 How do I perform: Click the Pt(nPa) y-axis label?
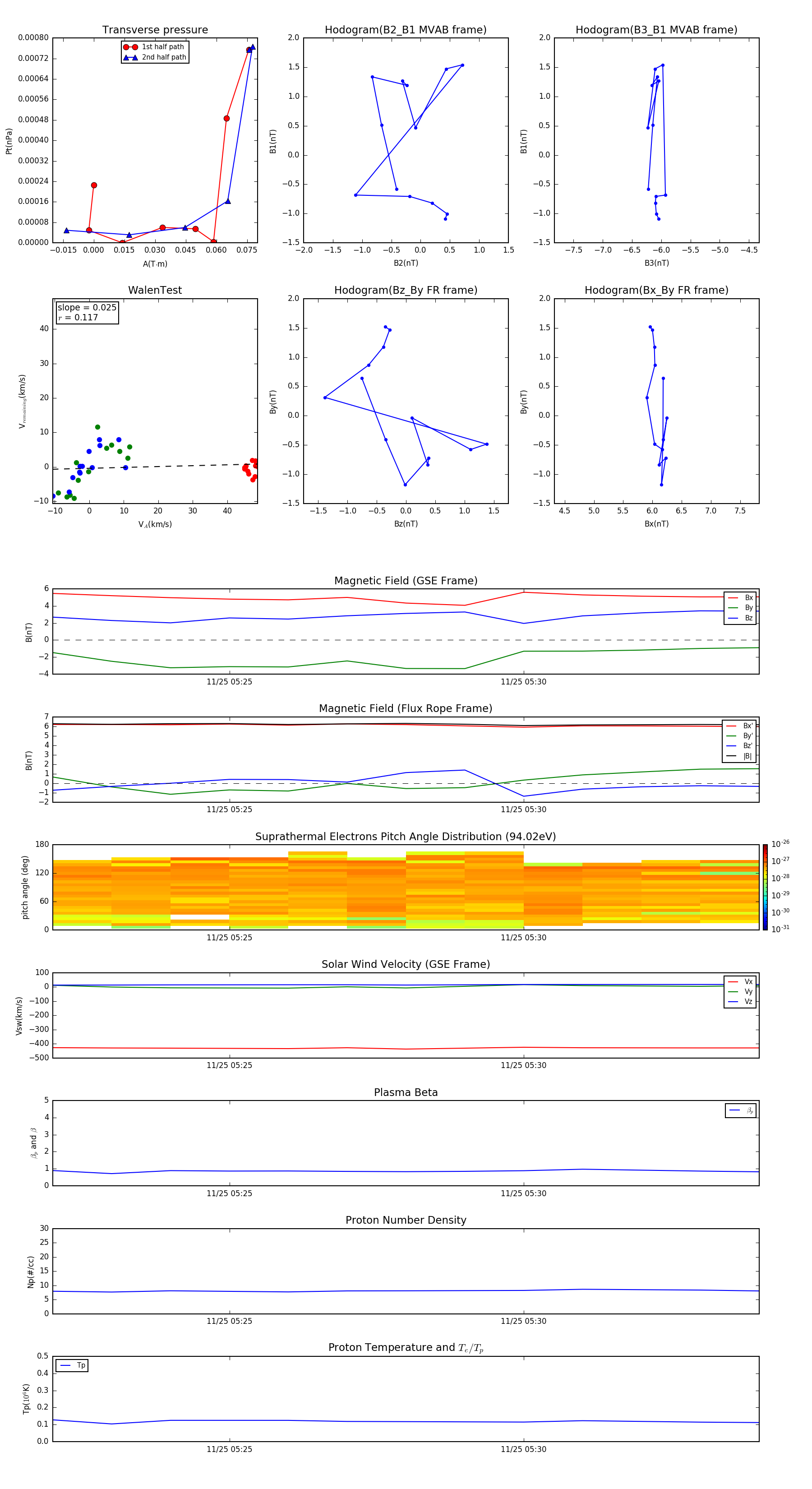click(9, 141)
